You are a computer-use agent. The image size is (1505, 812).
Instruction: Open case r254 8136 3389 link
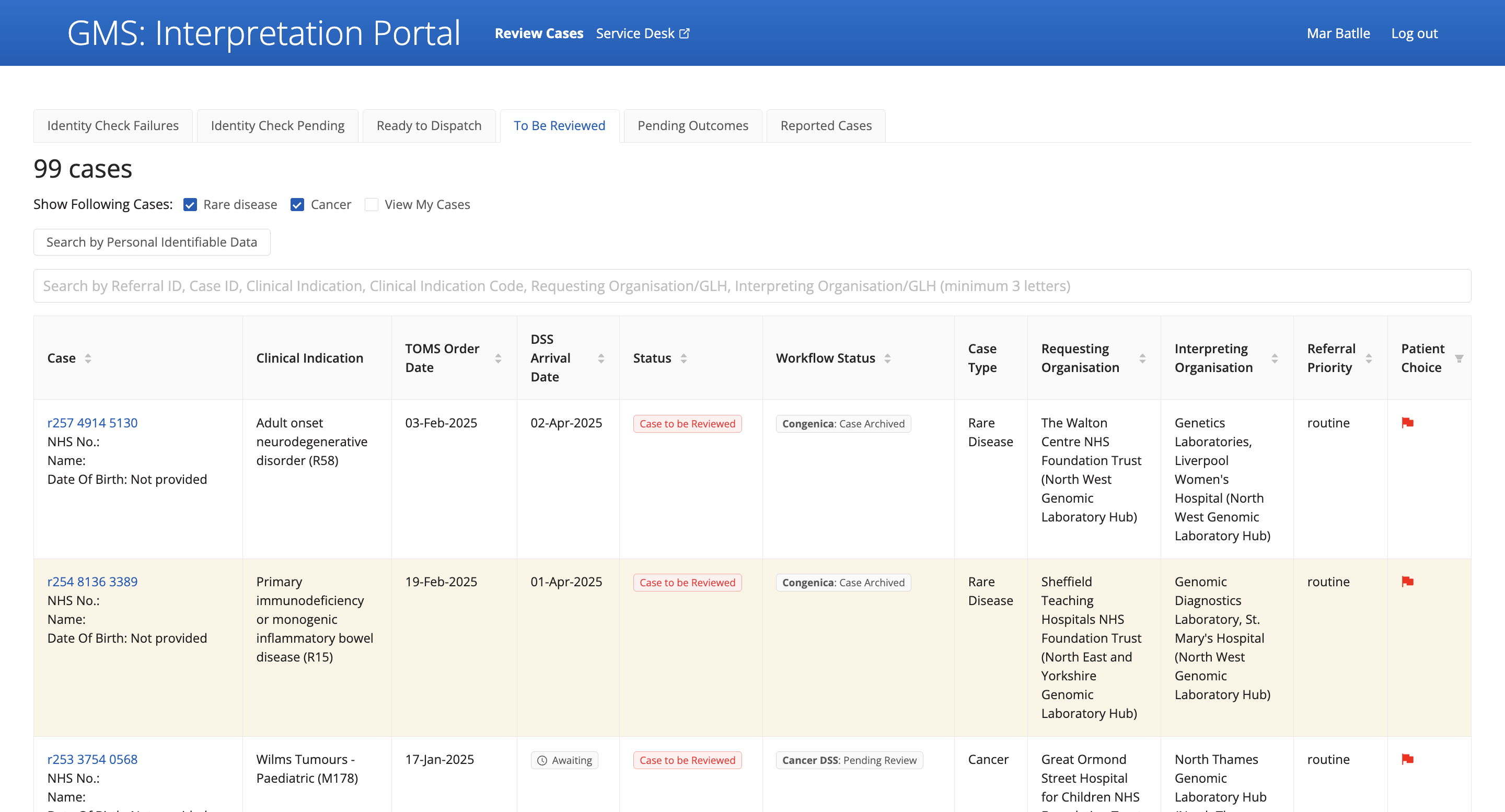tap(92, 581)
